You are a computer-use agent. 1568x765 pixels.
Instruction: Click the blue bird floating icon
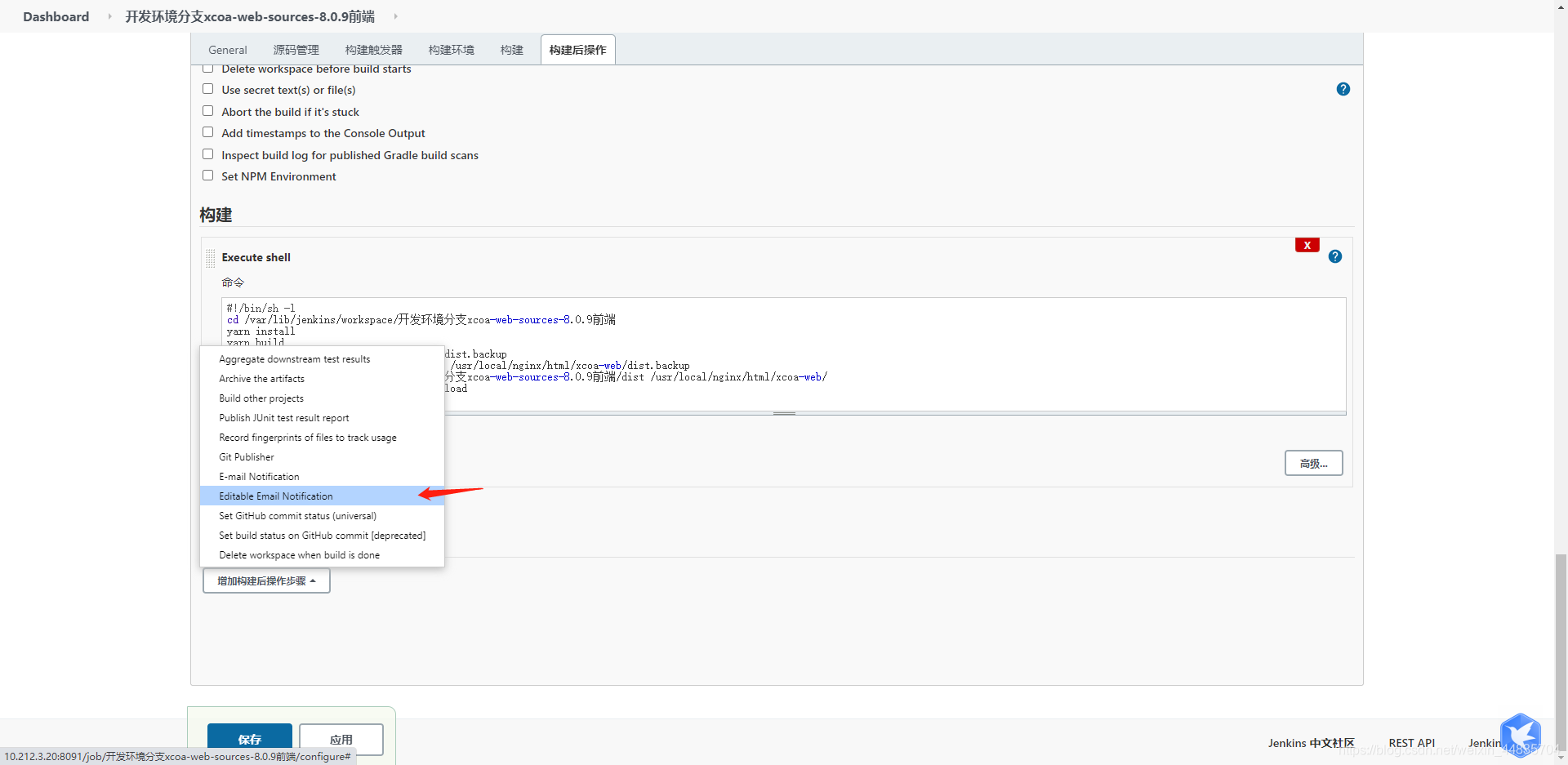click(1521, 734)
